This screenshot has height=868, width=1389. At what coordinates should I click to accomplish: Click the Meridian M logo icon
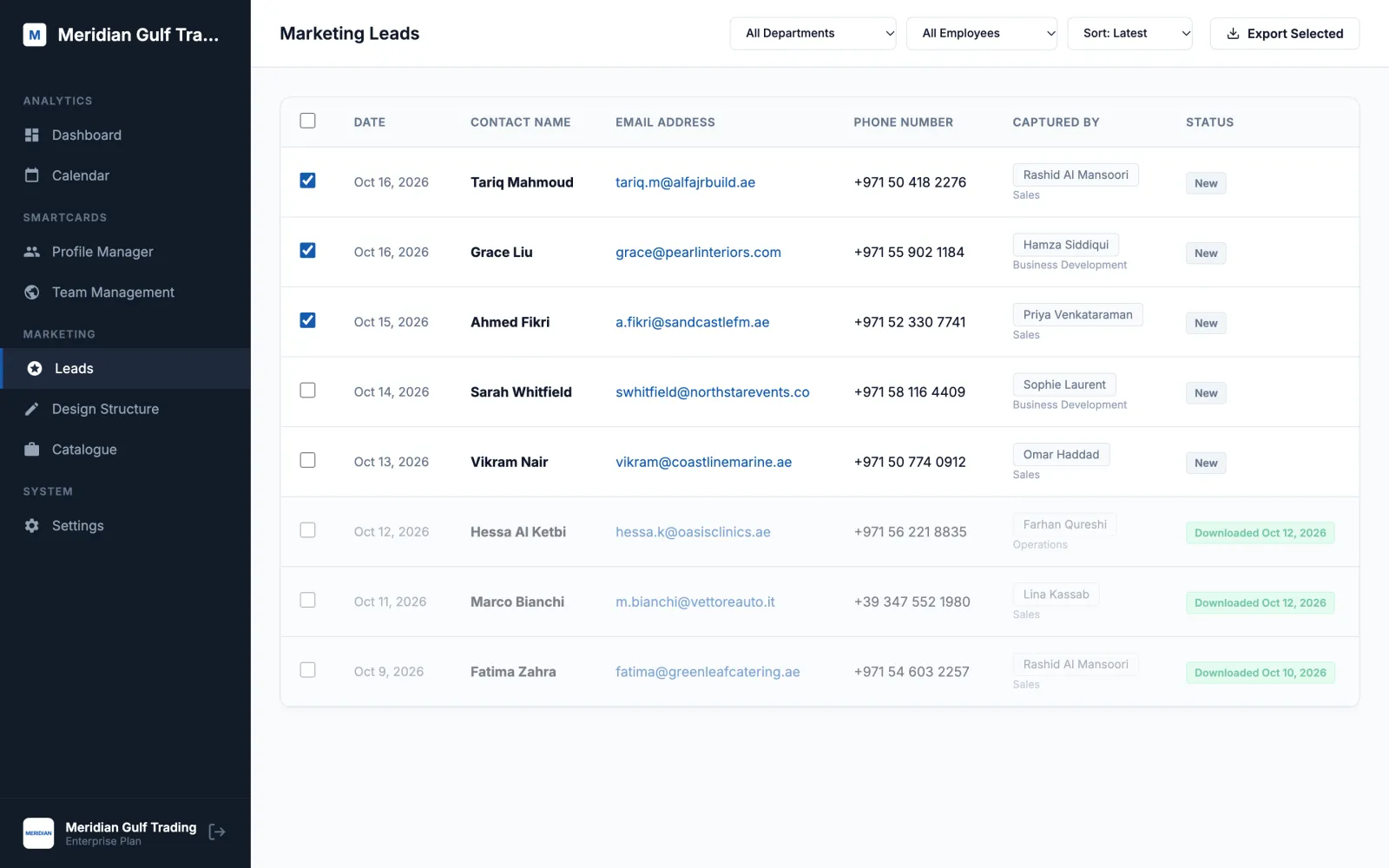(35, 35)
